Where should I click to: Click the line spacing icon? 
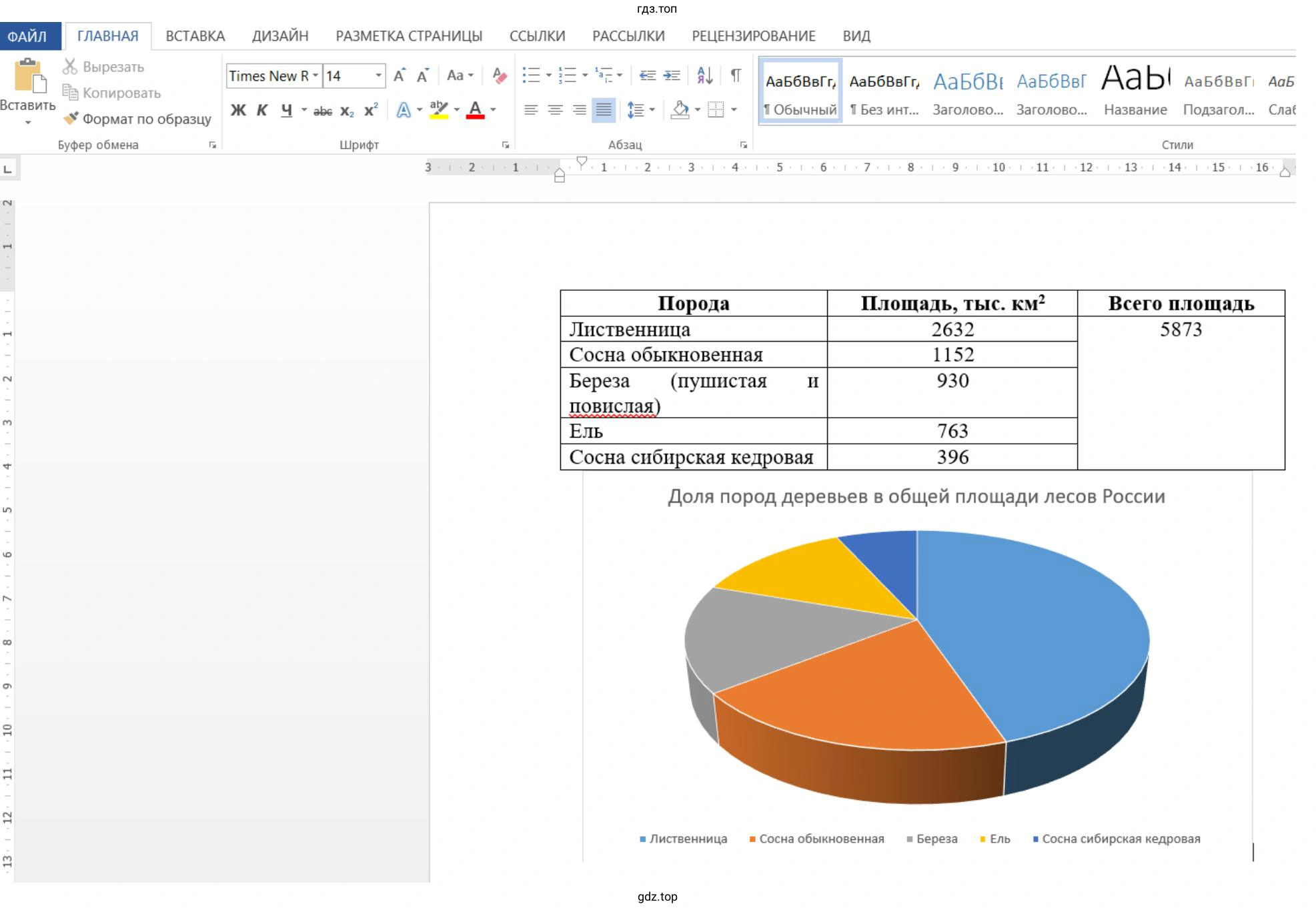635,109
